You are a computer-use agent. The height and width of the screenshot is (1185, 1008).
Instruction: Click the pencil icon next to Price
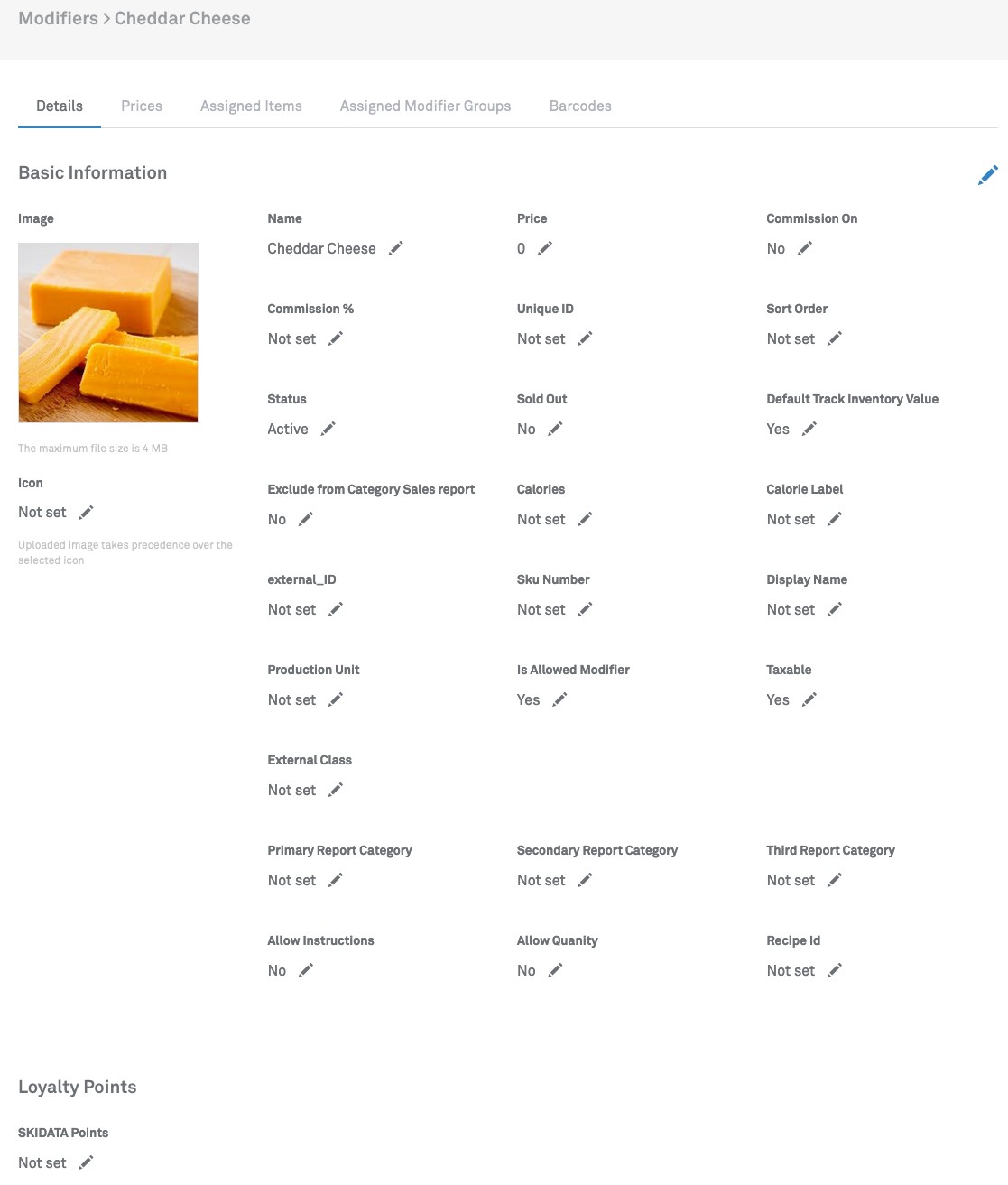(545, 248)
